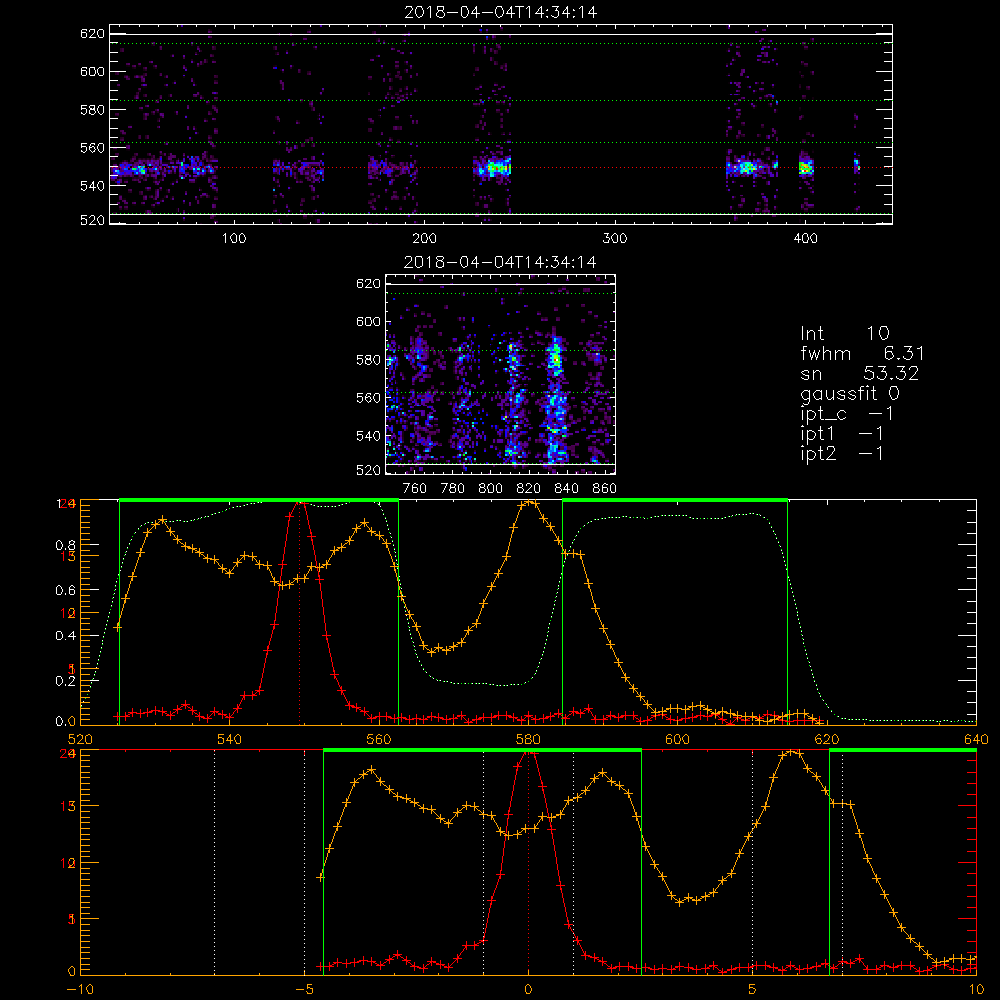Screen dimensions: 1000x1000
Task: Click x-axis label -5 on bottom plot
Action: 304,990
